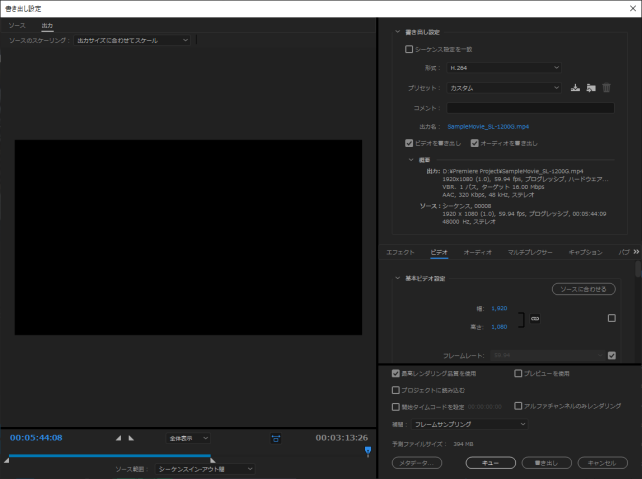Click the width value 1,920

499,308
